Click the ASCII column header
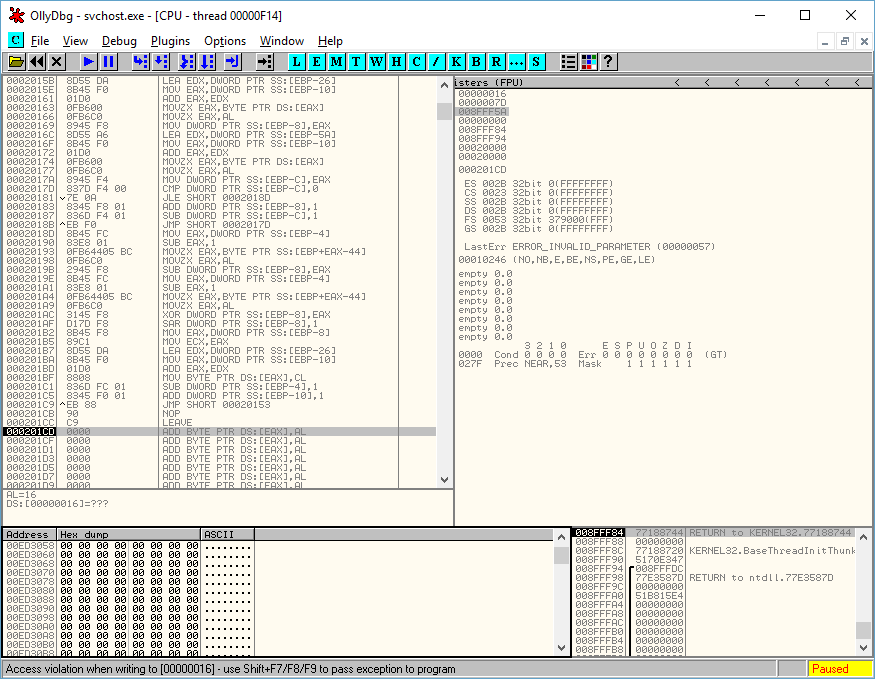 tap(227, 534)
